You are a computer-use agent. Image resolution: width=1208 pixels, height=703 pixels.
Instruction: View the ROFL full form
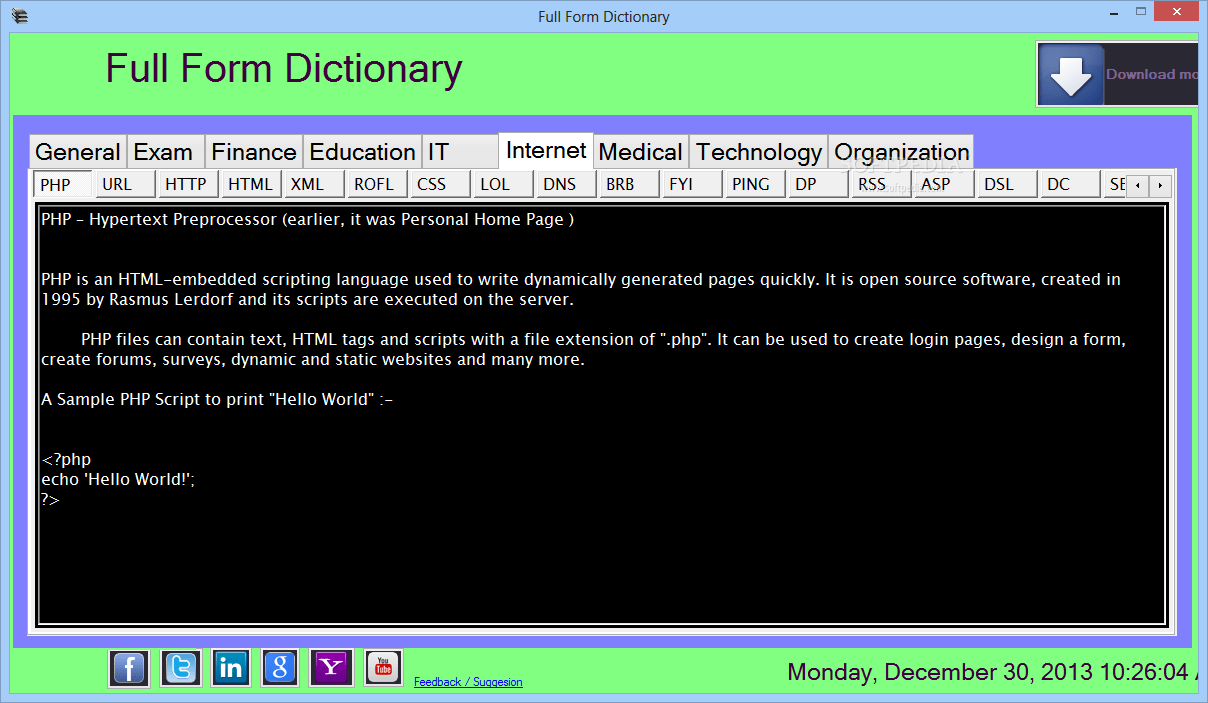pos(373,184)
